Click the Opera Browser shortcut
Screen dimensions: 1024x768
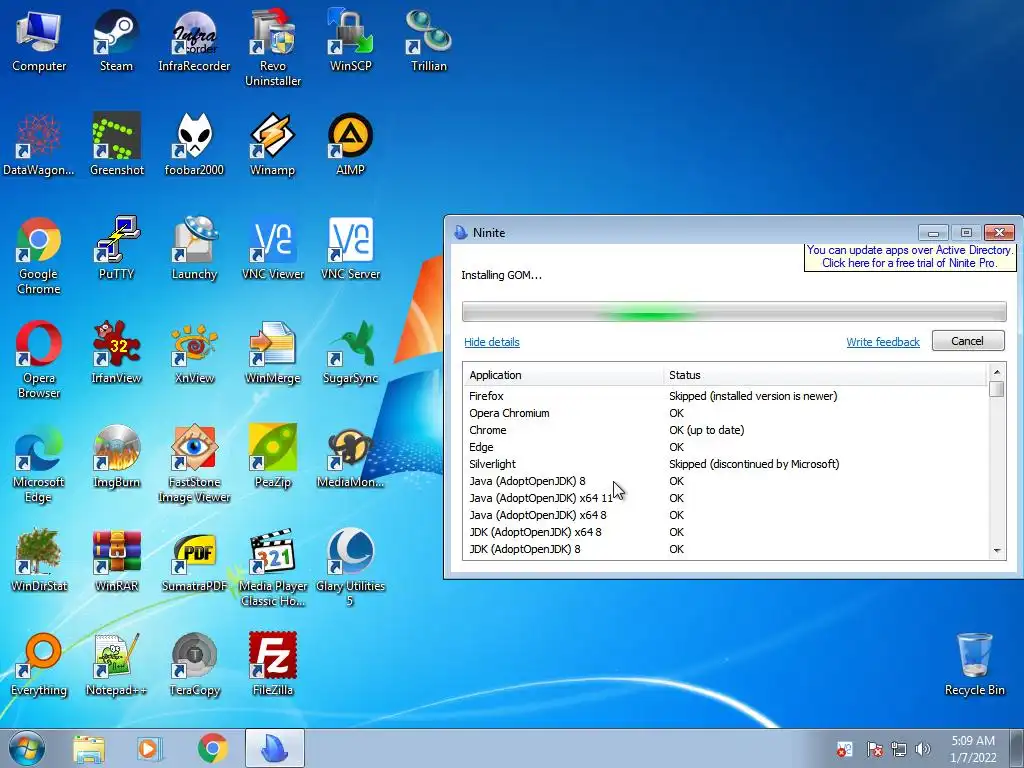click(x=39, y=359)
